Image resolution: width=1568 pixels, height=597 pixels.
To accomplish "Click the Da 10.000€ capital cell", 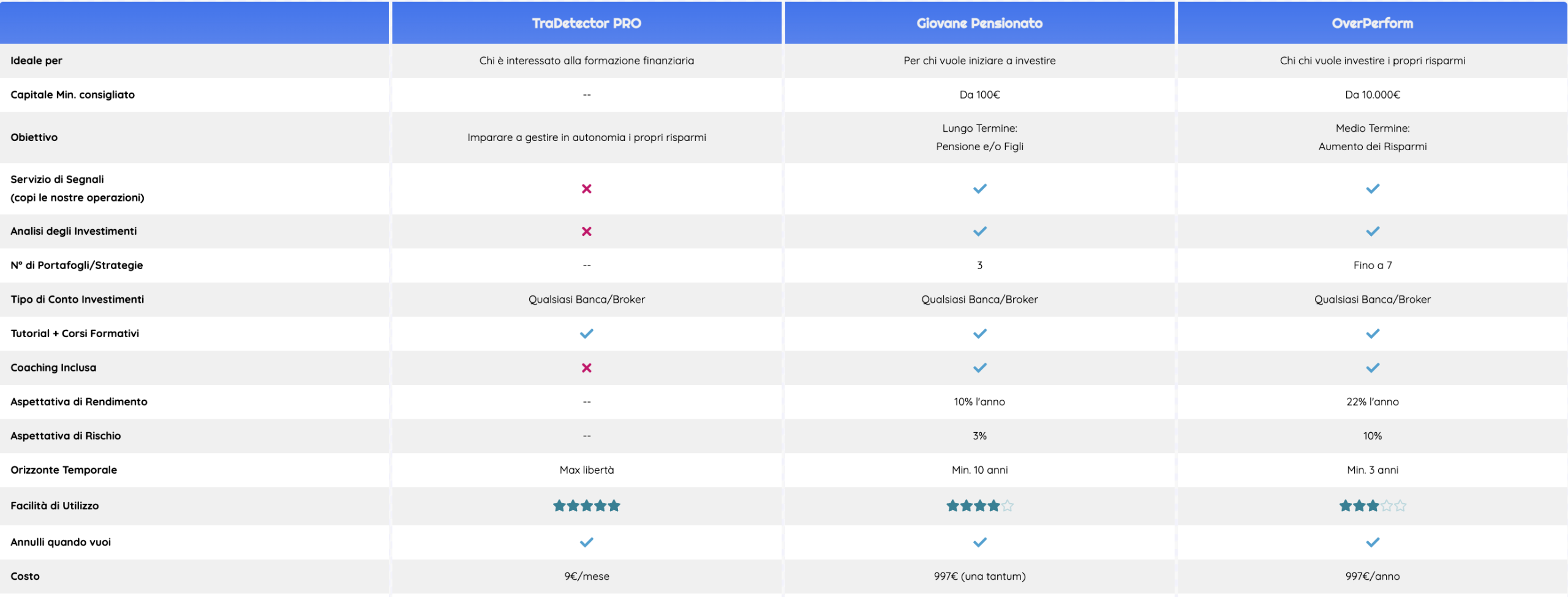I will (x=1372, y=95).
